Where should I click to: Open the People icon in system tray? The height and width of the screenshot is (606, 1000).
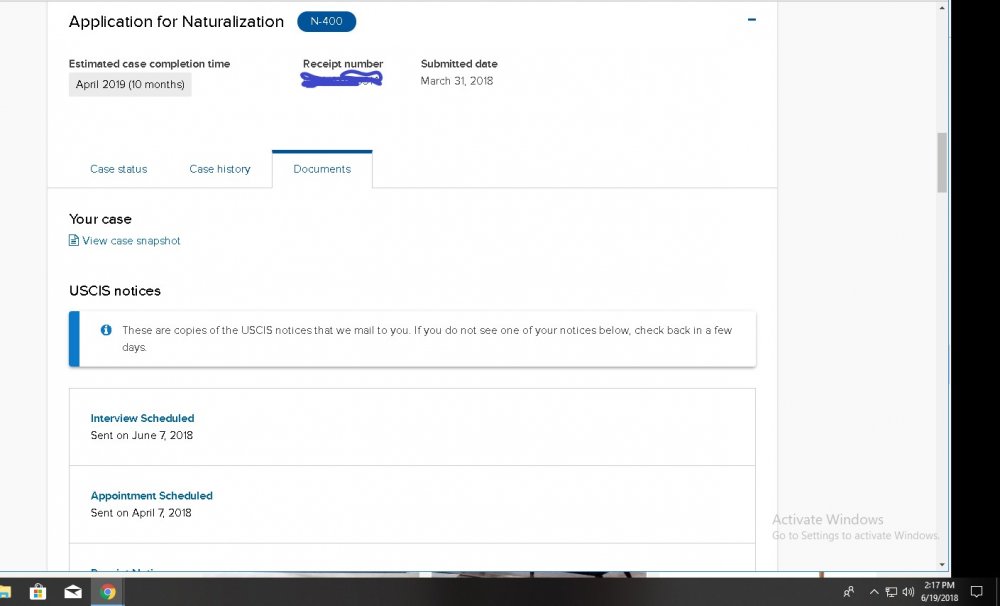849,592
